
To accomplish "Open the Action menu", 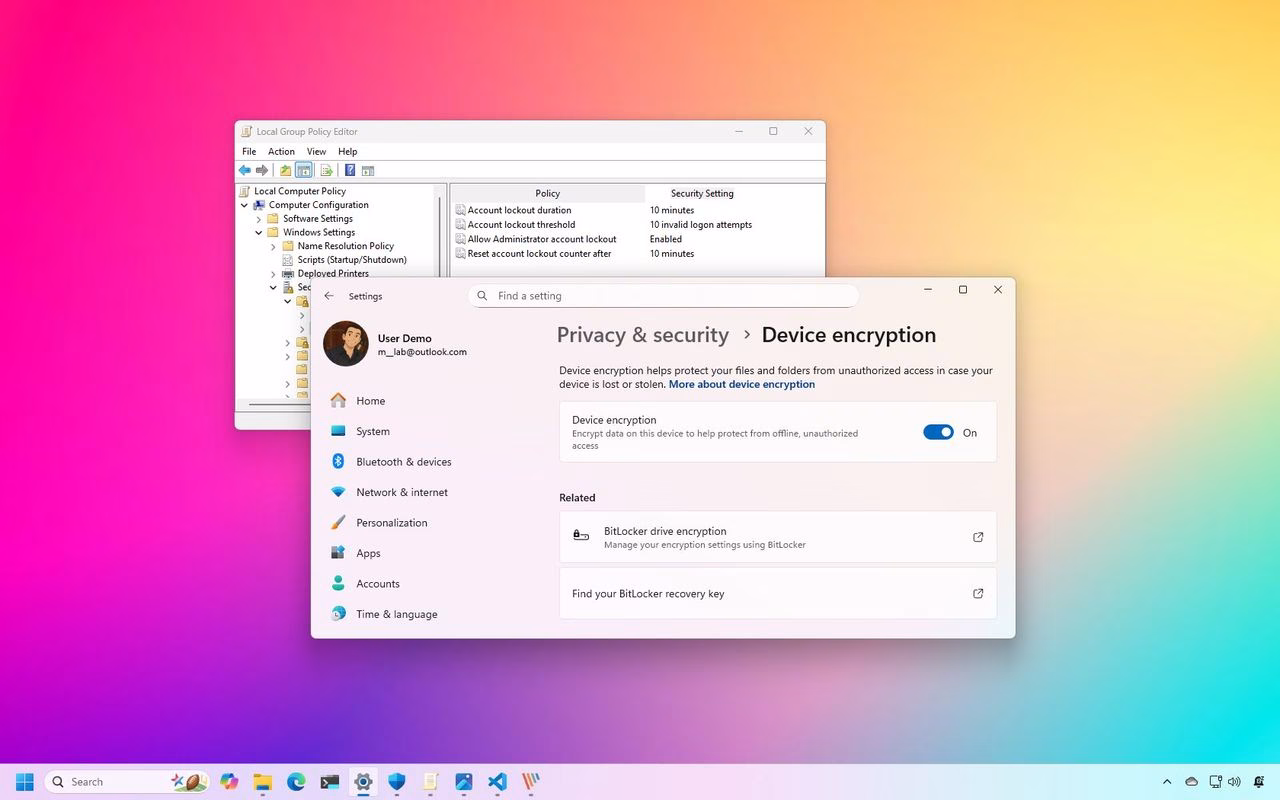I will tap(281, 152).
